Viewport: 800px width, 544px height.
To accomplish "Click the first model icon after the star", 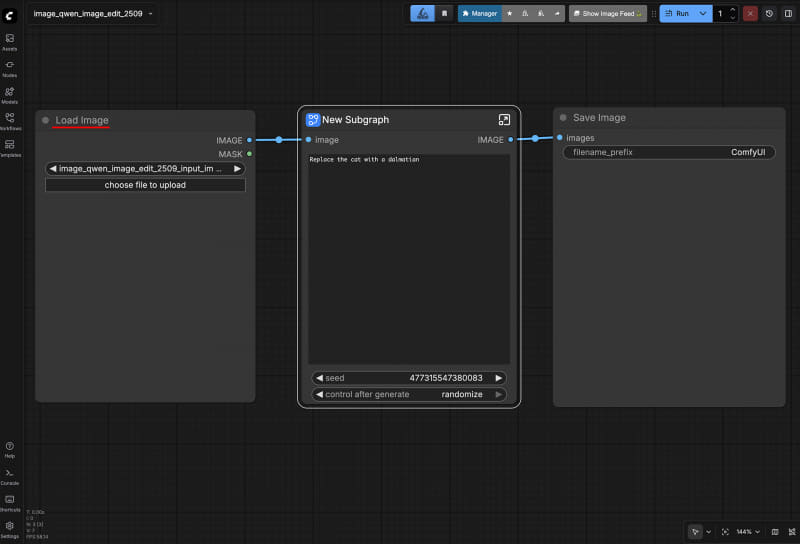I will (x=525, y=14).
